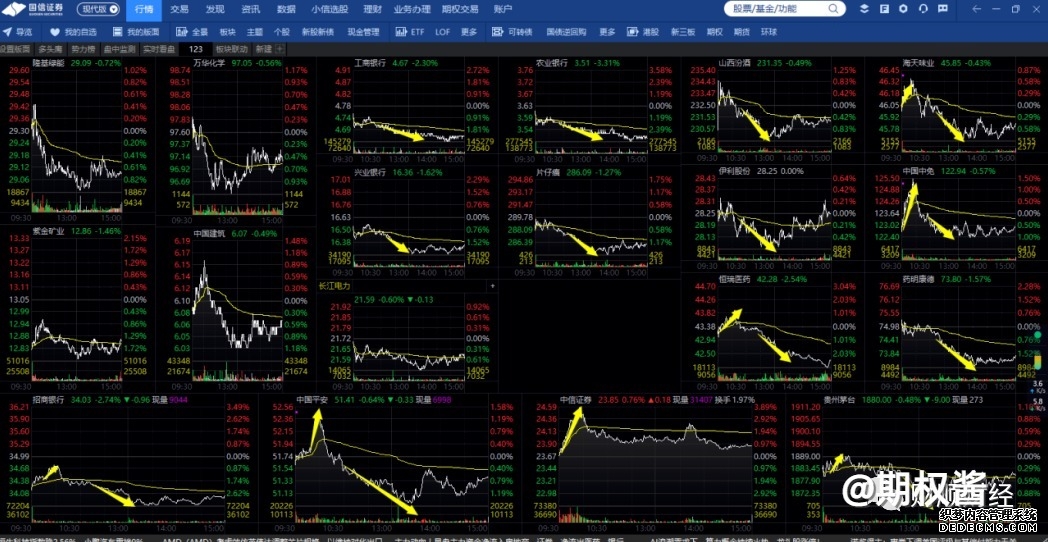
Task: Select LOF in the toolbar
Action: [x=442, y=31]
